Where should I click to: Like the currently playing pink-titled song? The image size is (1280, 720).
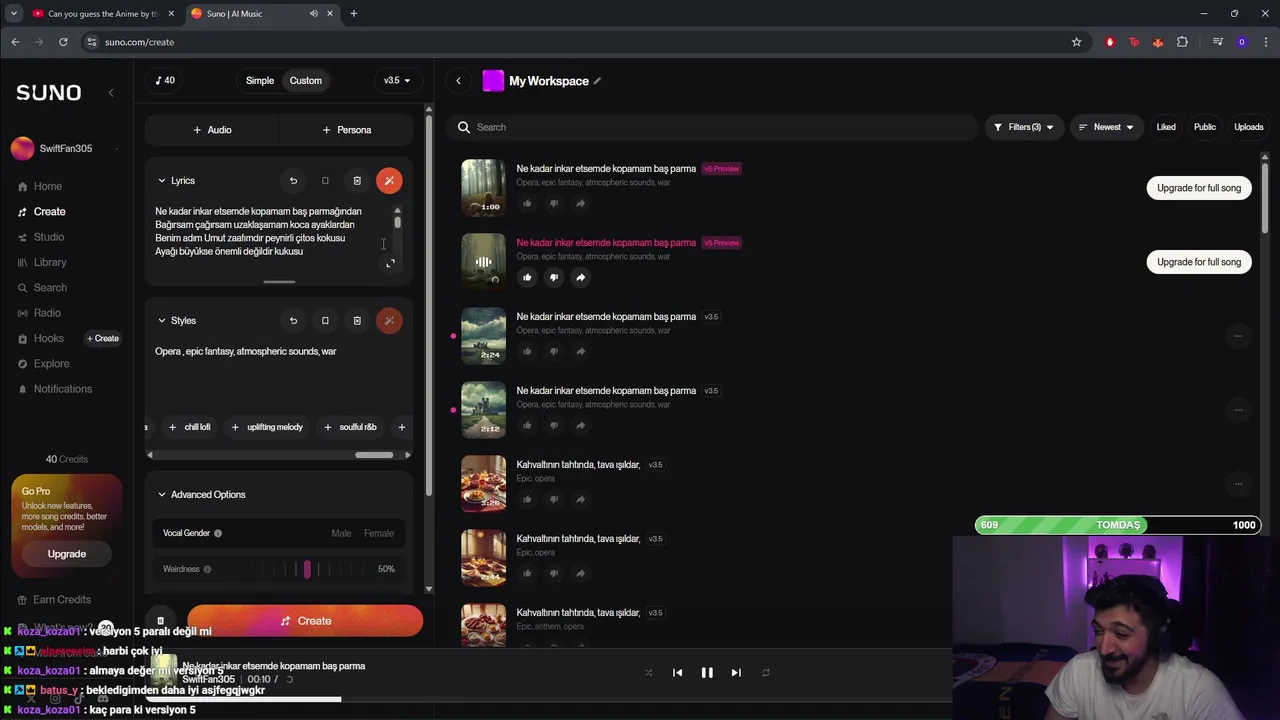tap(527, 277)
